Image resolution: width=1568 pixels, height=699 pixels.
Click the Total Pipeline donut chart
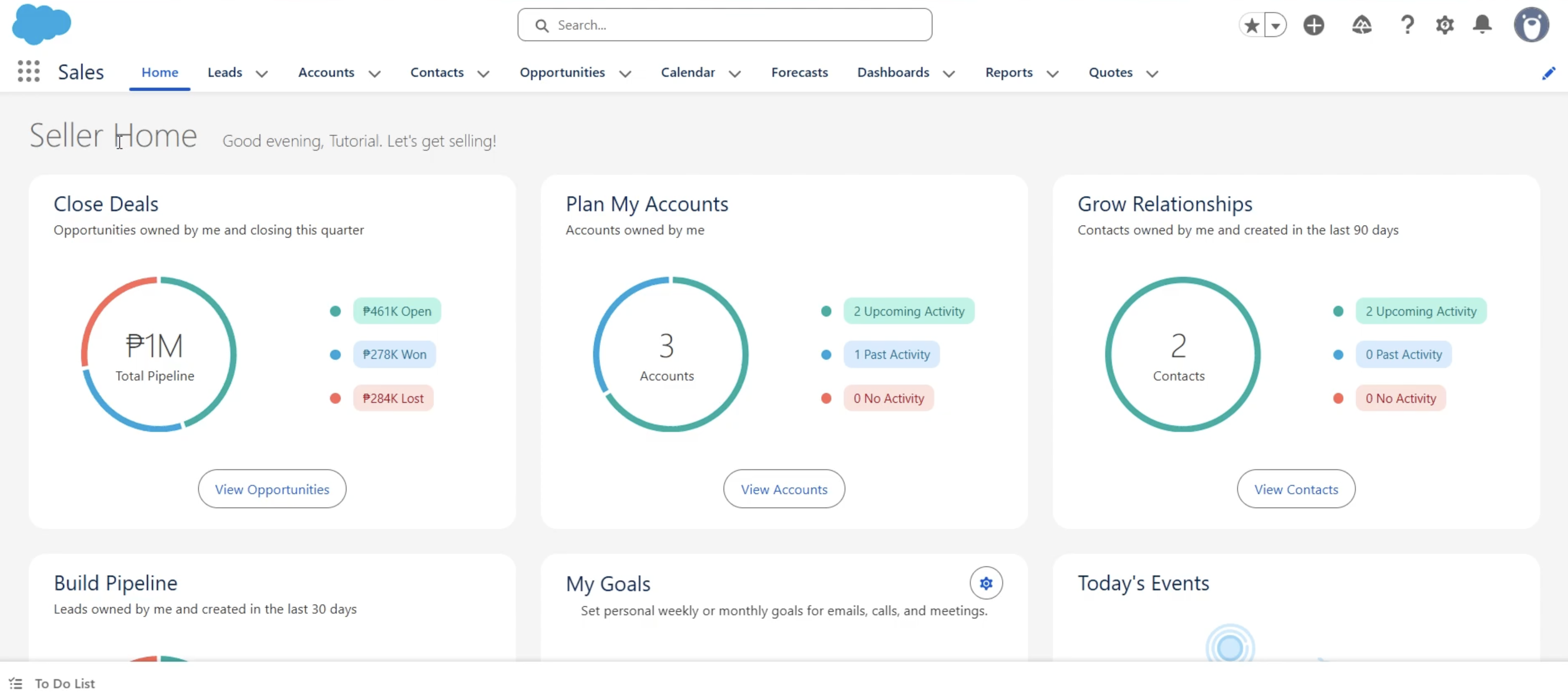[158, 354]
